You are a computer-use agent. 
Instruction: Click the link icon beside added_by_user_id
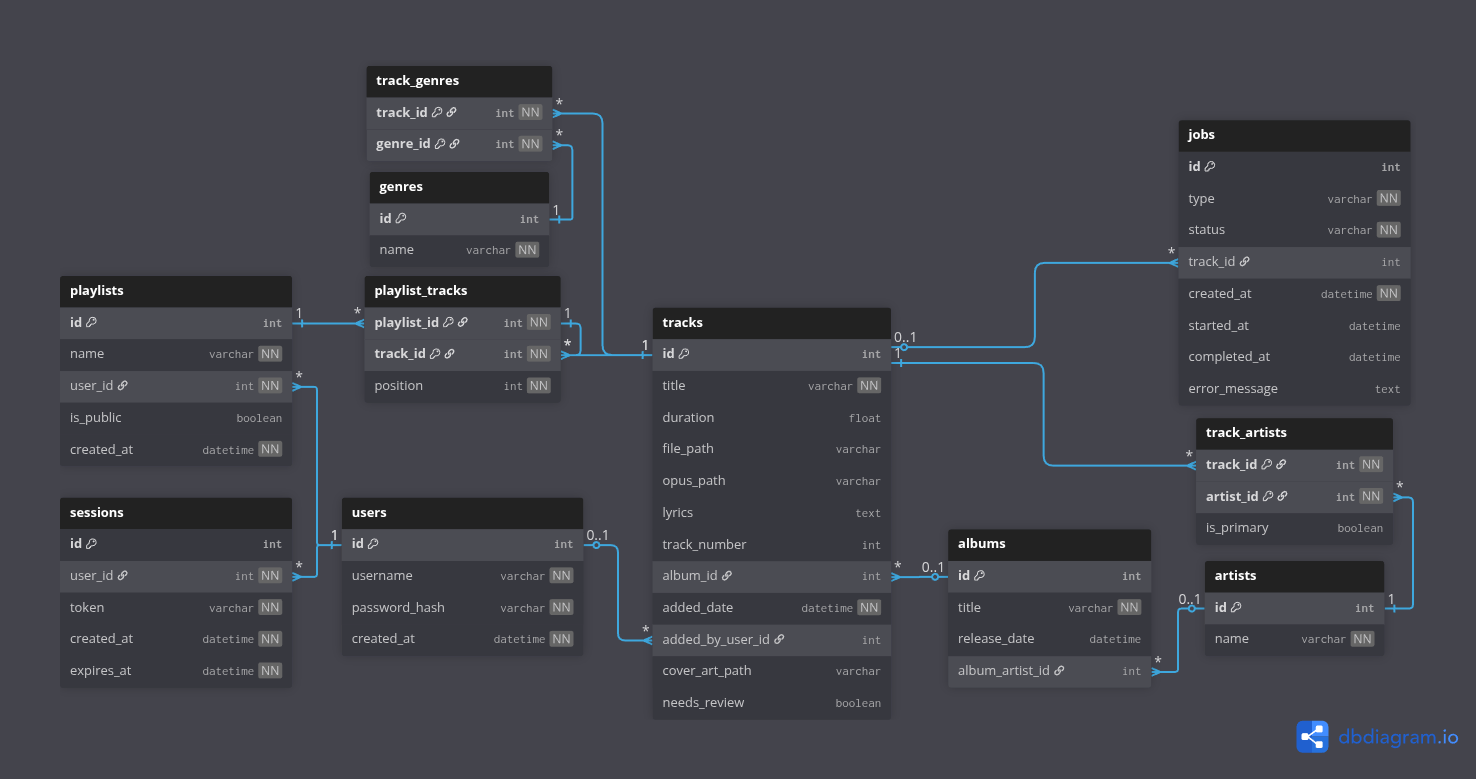(779, 640)
